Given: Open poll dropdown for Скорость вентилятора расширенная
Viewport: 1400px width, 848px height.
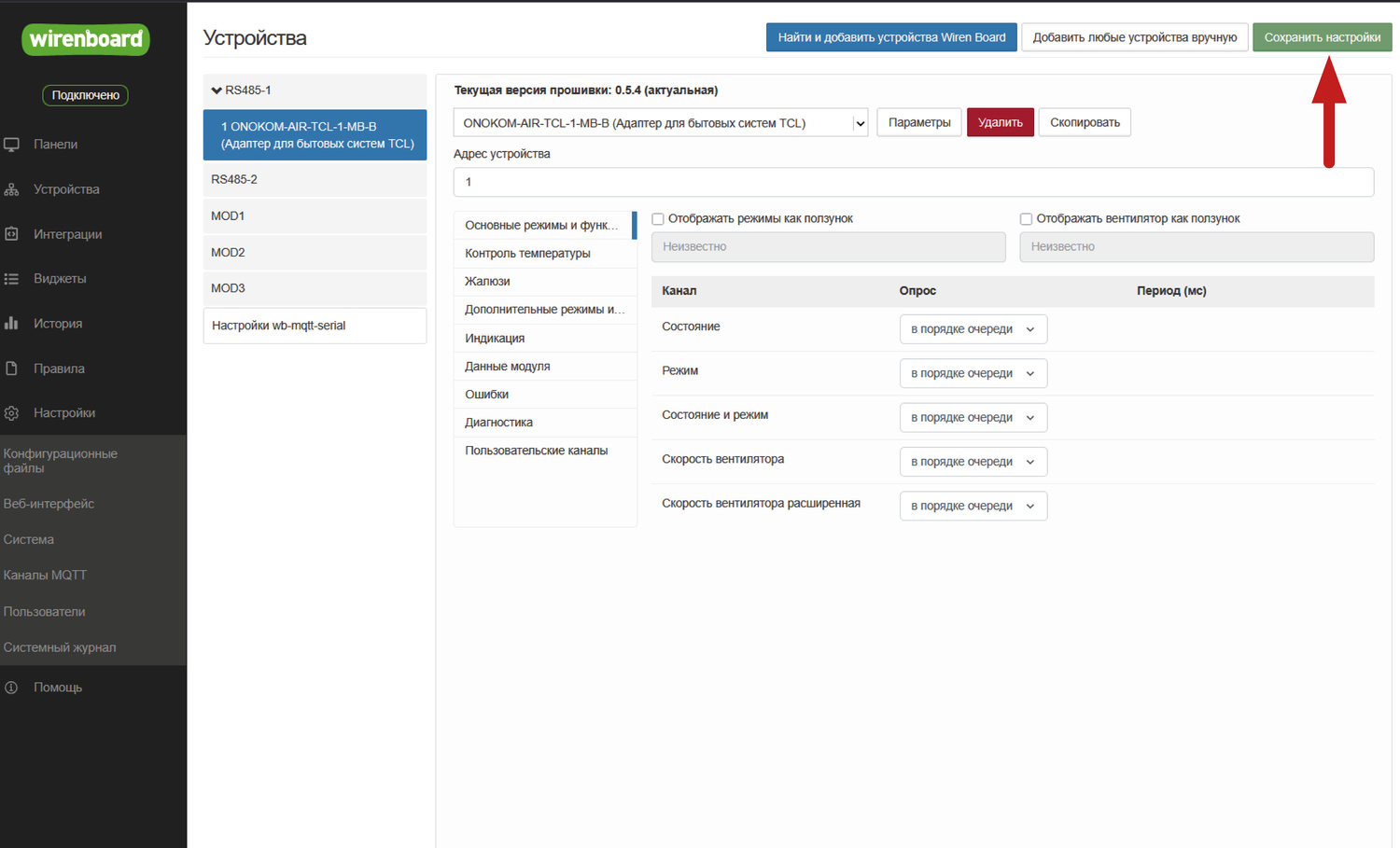Looking at the screenshot, I should pyautogui.click(x=973, y=506).
